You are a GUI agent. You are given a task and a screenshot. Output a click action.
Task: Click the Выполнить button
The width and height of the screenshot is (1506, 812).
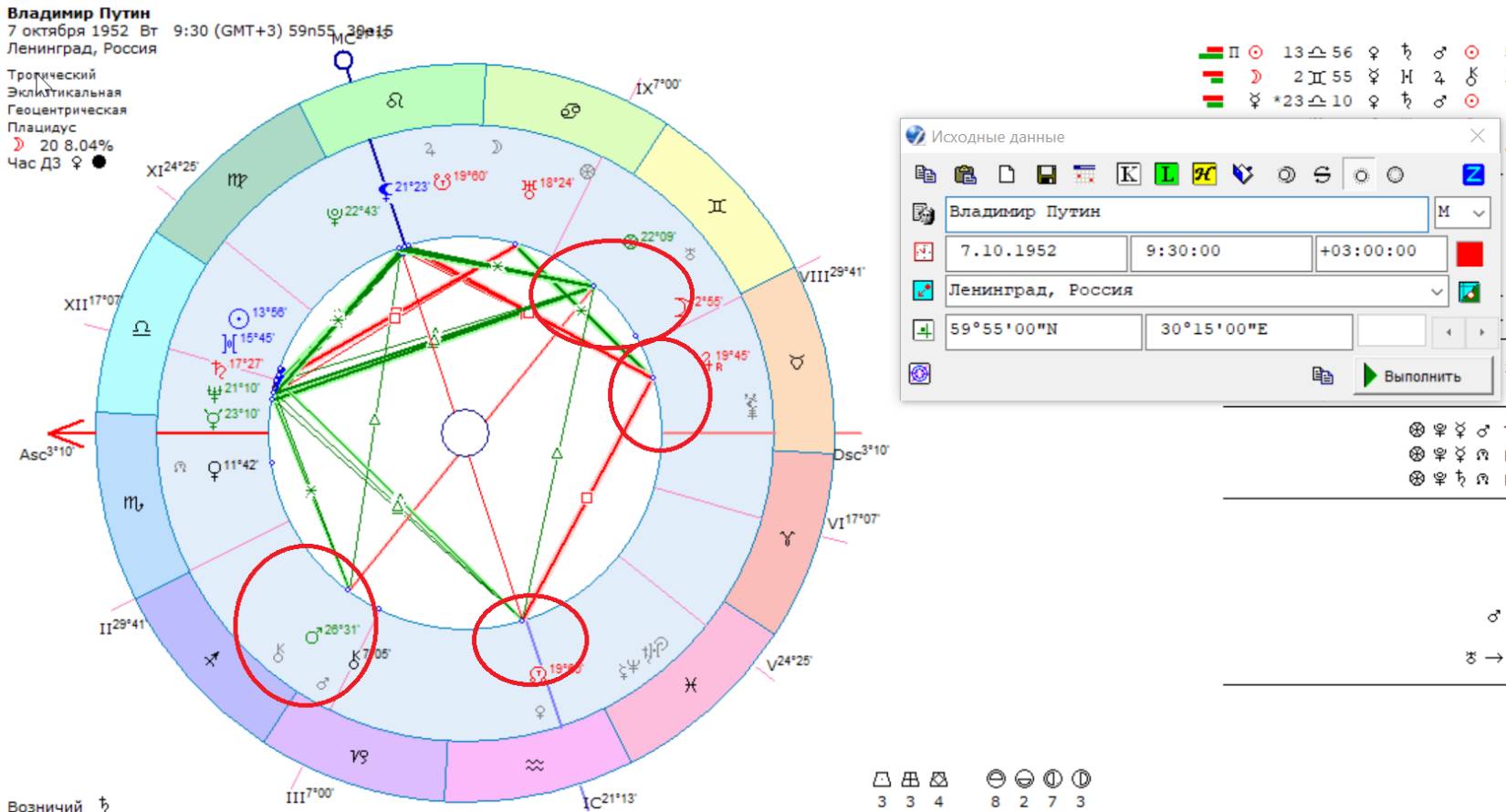[1422, 376]
